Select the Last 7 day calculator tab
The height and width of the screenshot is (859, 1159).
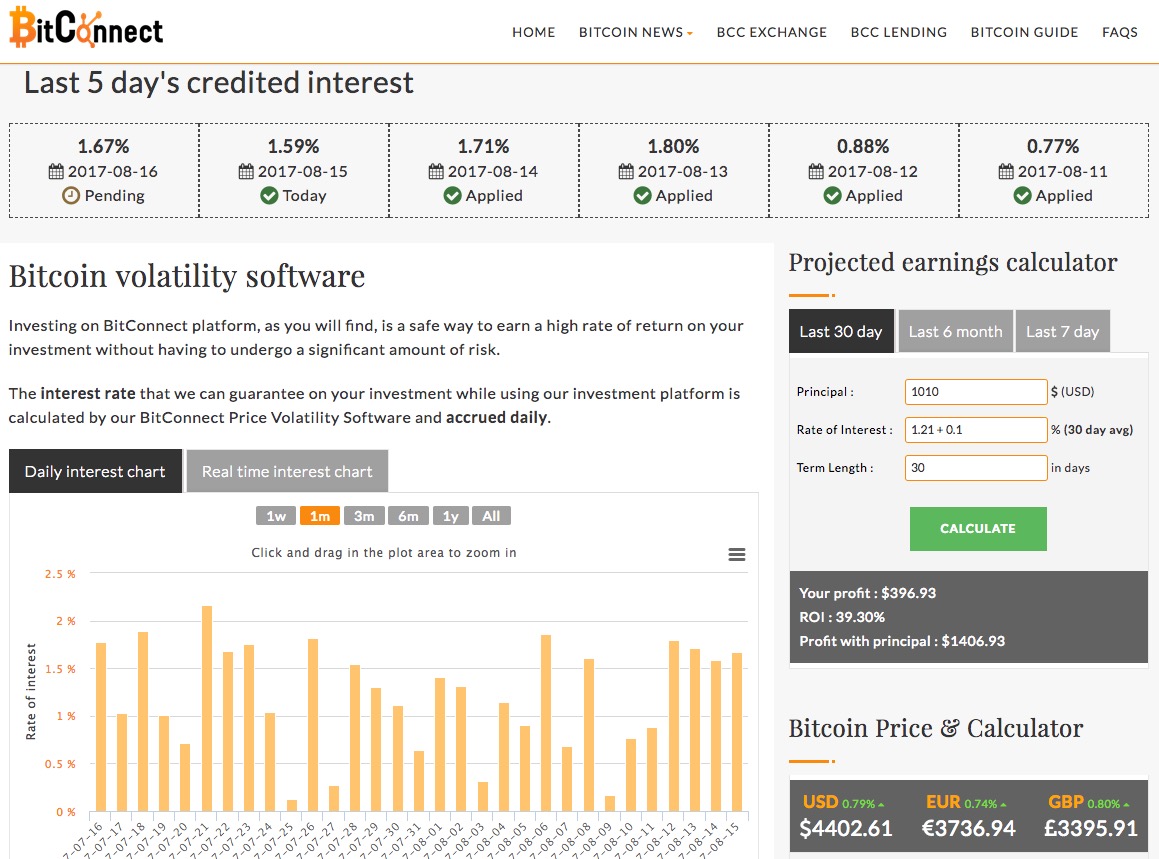tap(1063, 331)
